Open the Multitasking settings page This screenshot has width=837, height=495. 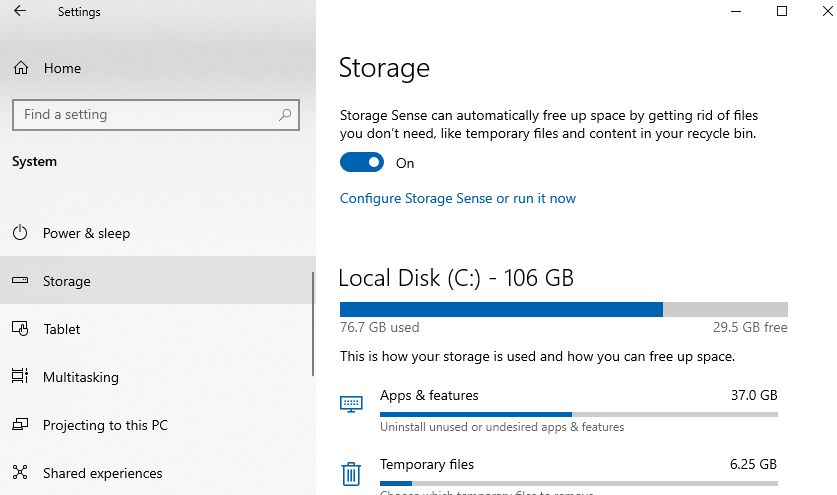pyautogui.click(x=80, y=377)
